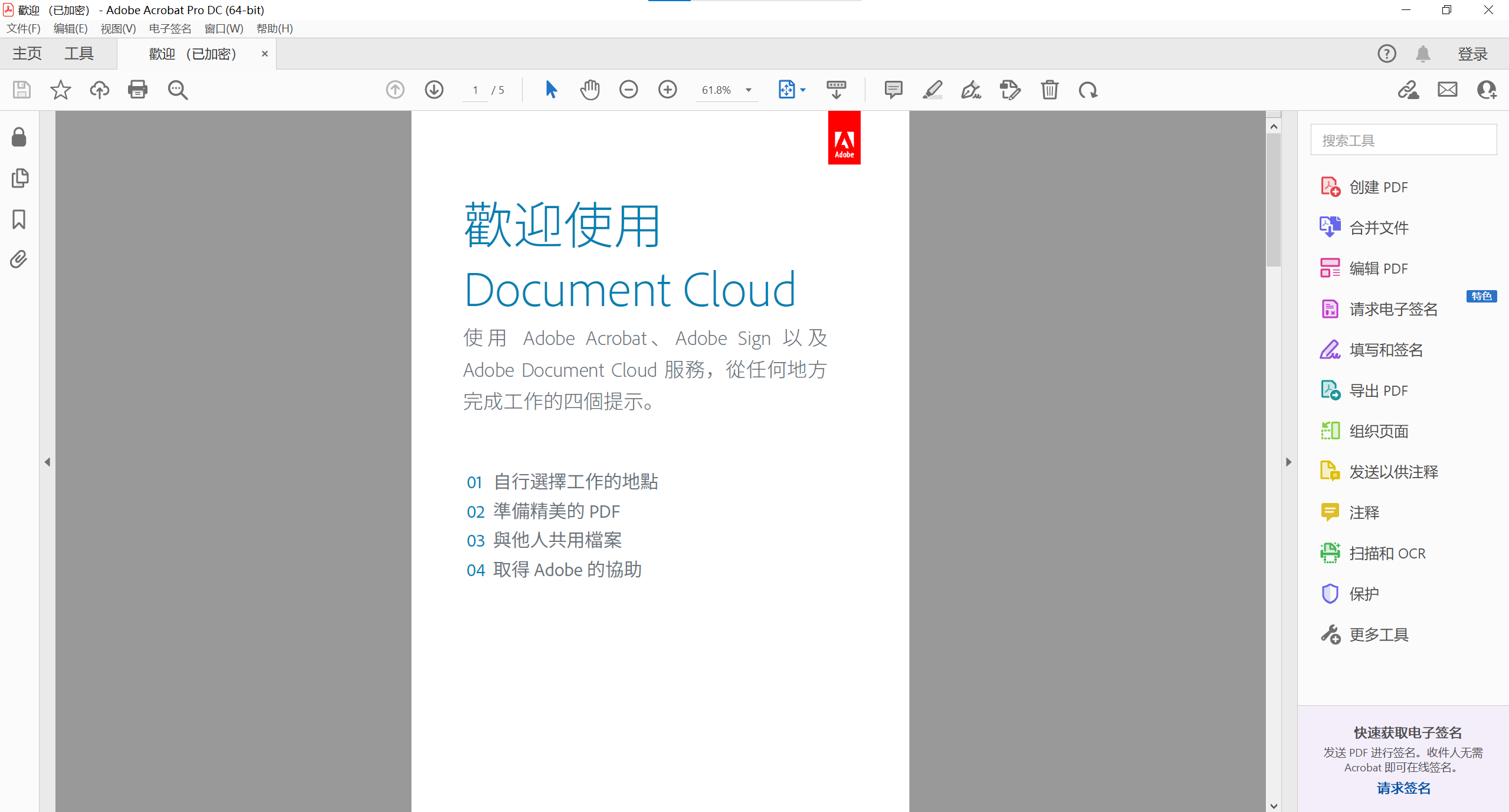
Task: Open the 编辑 PDF tool
Action: tap(1378, 268)
